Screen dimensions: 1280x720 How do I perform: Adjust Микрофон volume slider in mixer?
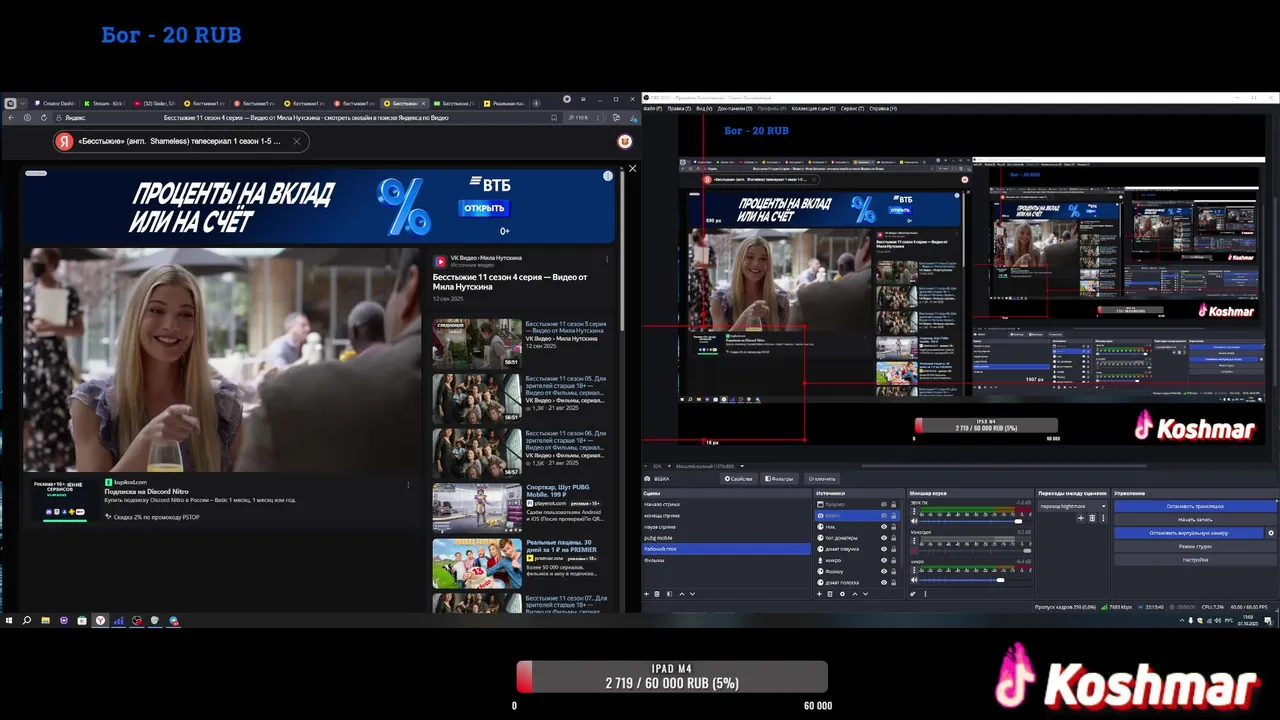pos(975,550)
